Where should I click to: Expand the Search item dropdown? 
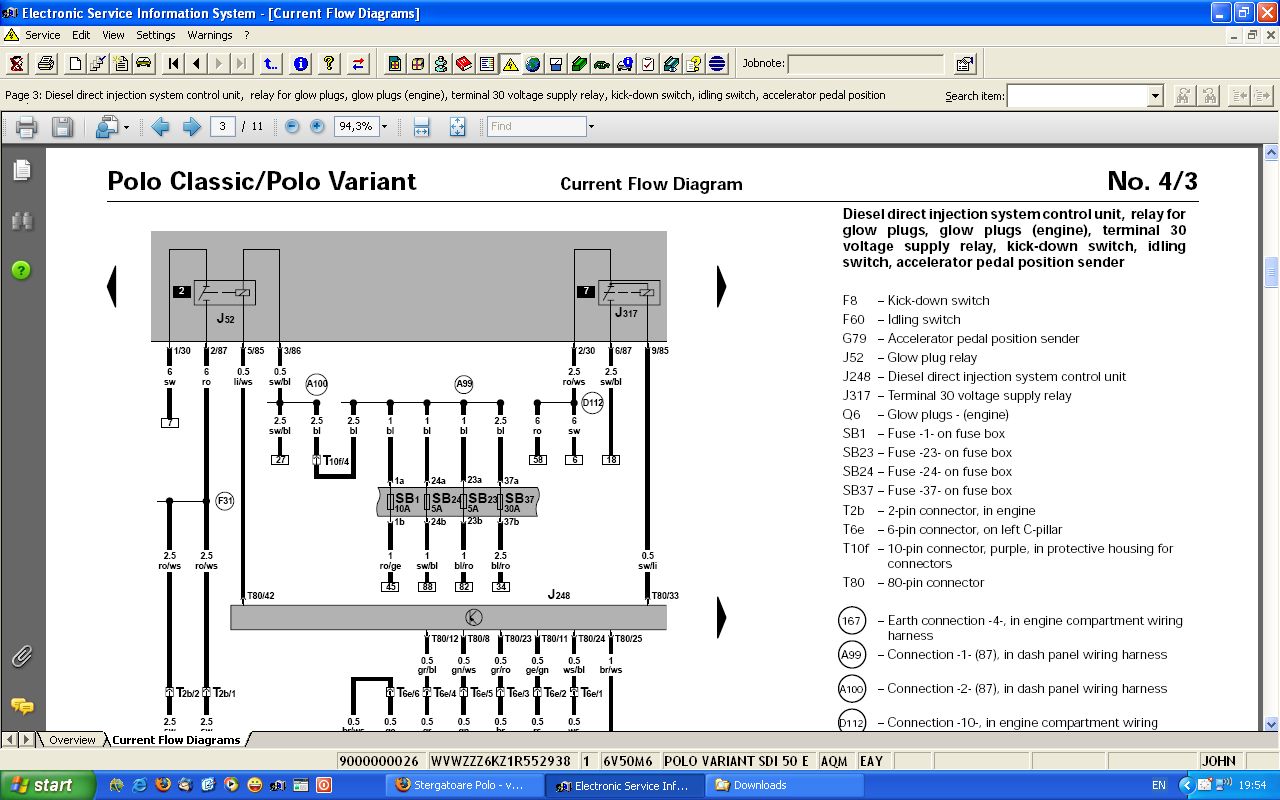tap(1155, 96)
